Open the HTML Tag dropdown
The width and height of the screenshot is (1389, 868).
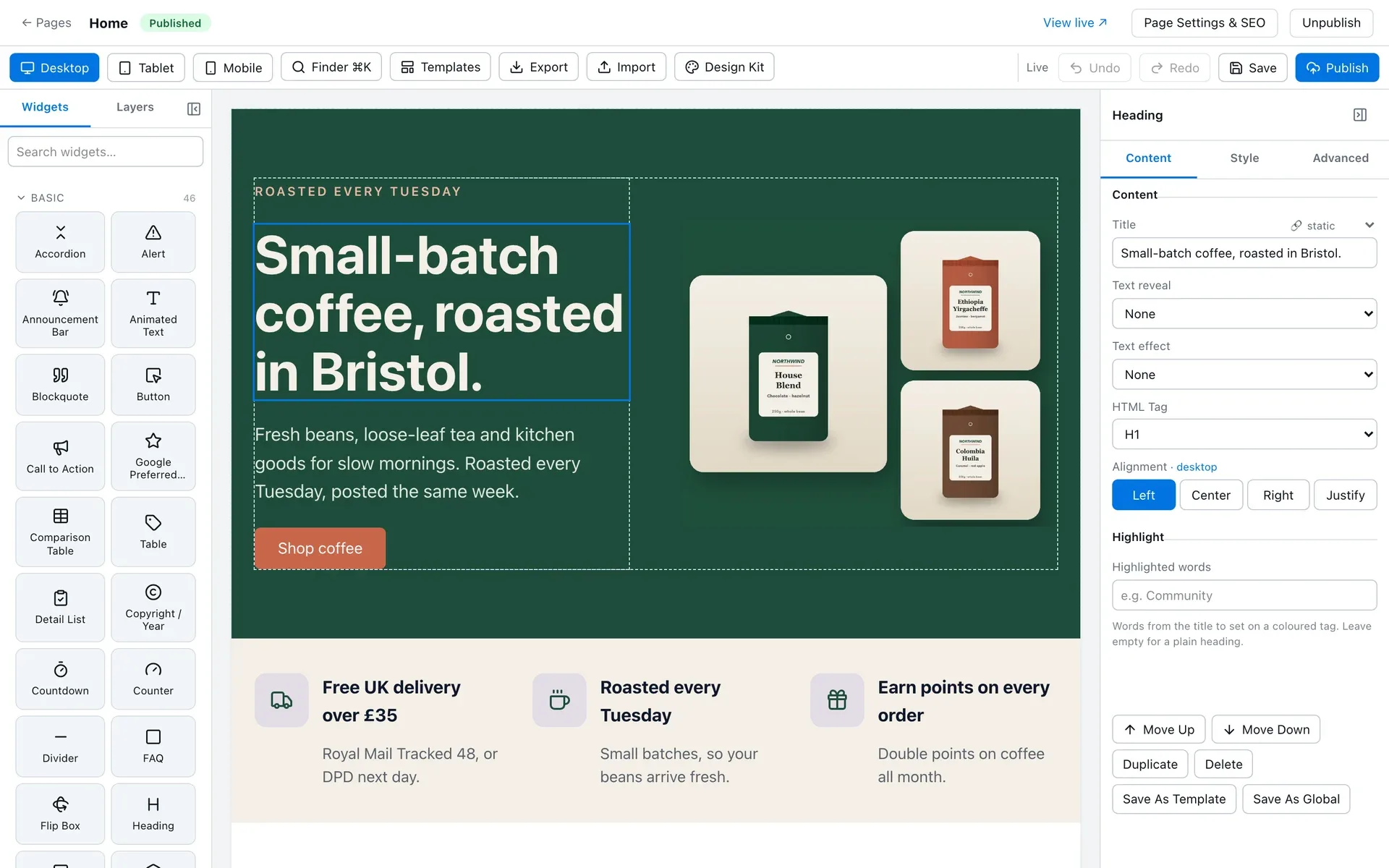tap(1244, 434)
